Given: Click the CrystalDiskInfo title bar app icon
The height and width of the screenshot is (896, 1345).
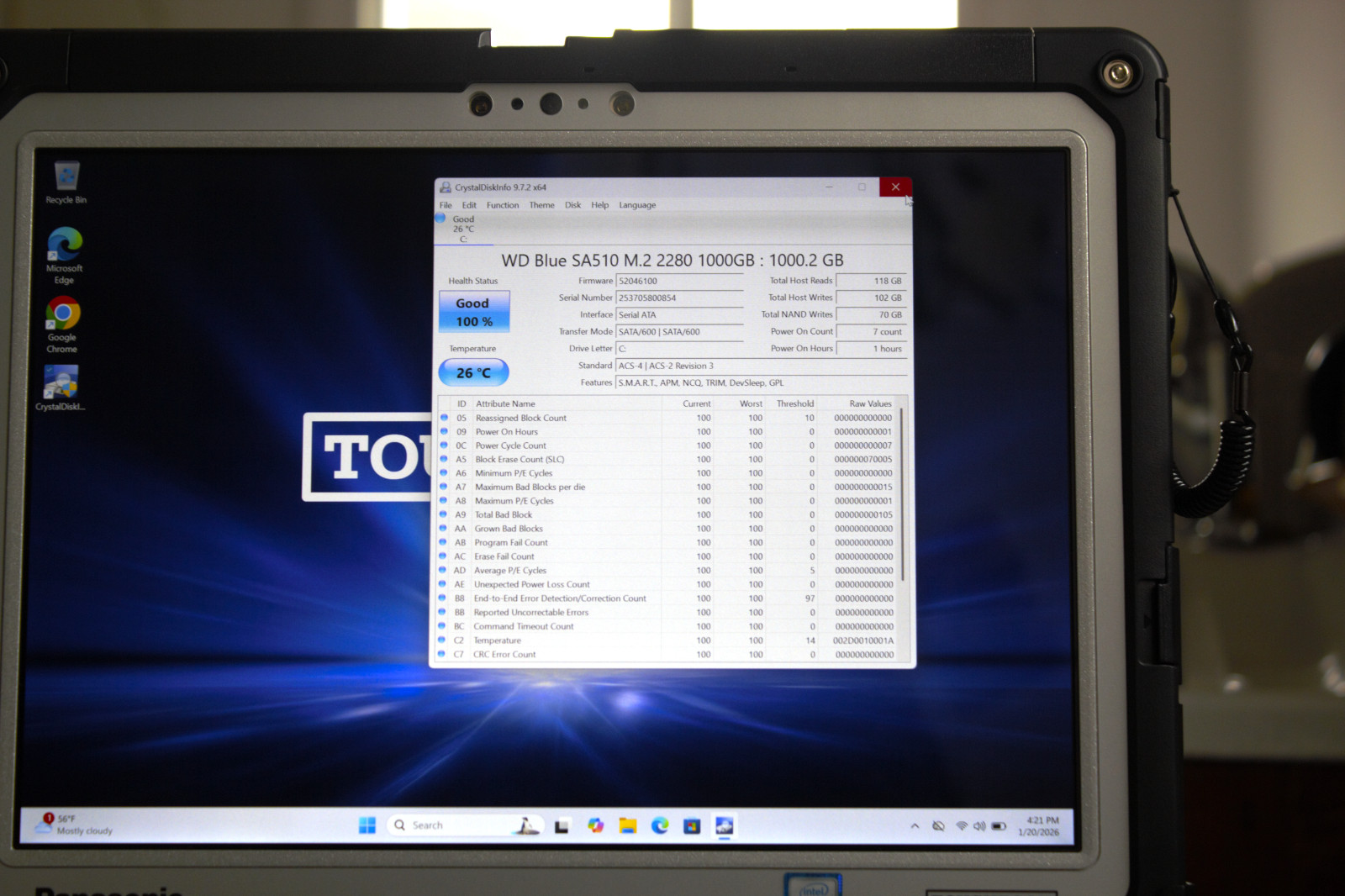Looking at the screenshot, I should click(x=446, y=187).
